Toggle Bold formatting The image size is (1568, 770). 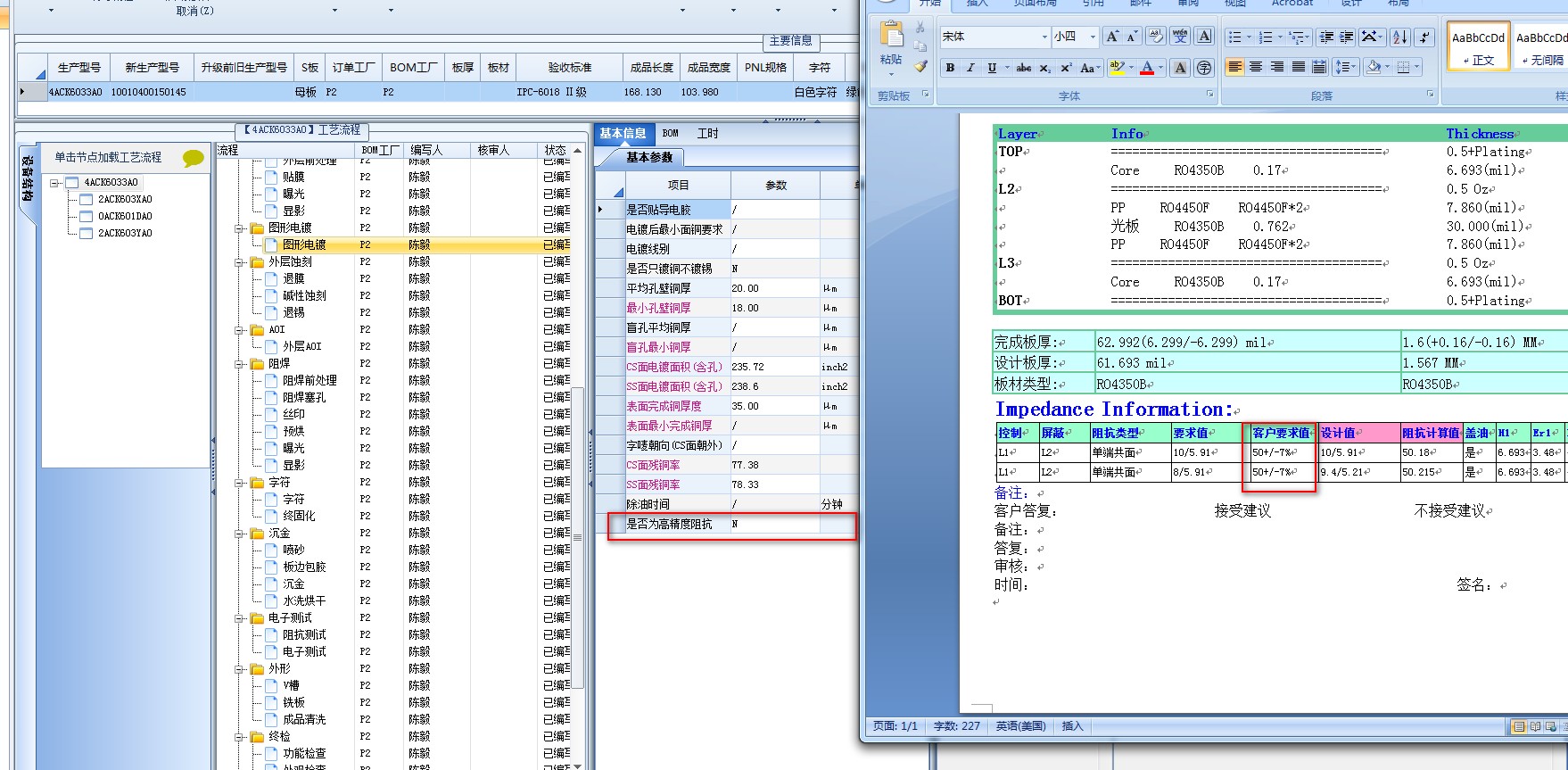point(951,68)
